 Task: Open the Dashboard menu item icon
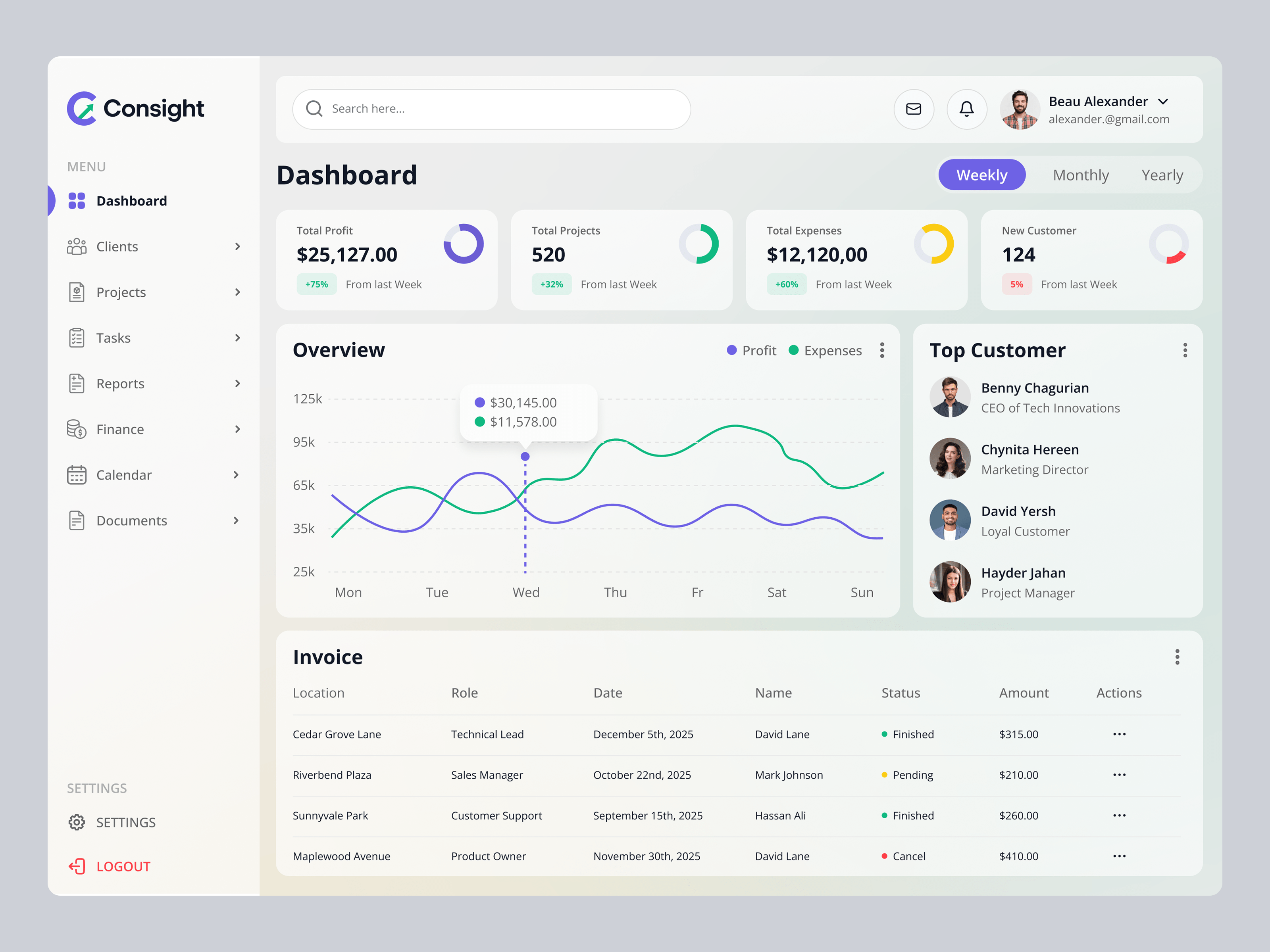point(76,200)
